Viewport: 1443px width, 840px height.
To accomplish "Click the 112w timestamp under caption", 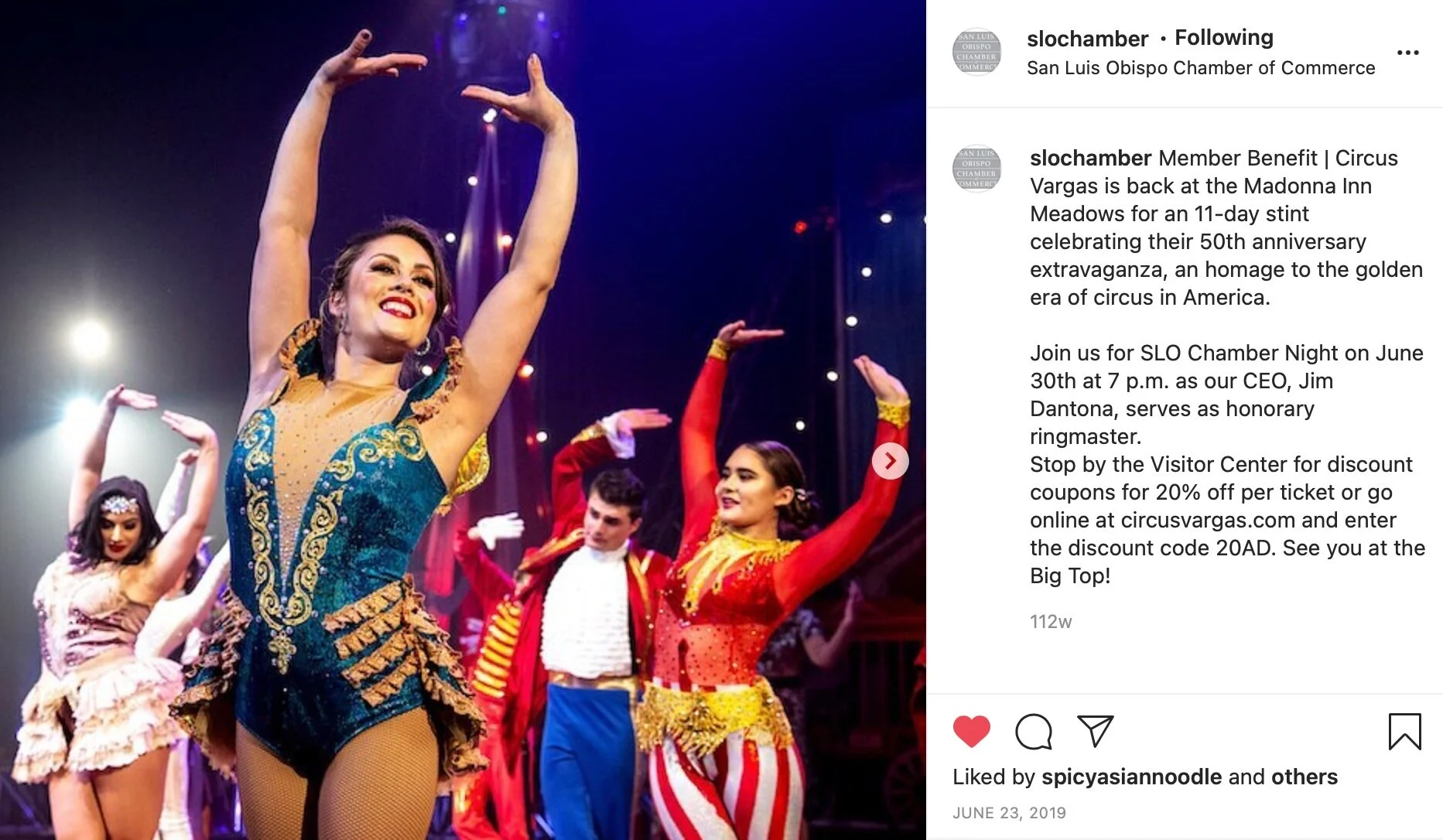I will coord(1051,622).
